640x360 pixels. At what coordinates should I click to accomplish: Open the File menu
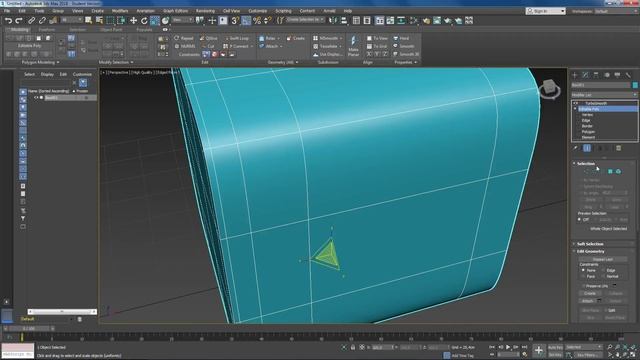click(7, 11)
